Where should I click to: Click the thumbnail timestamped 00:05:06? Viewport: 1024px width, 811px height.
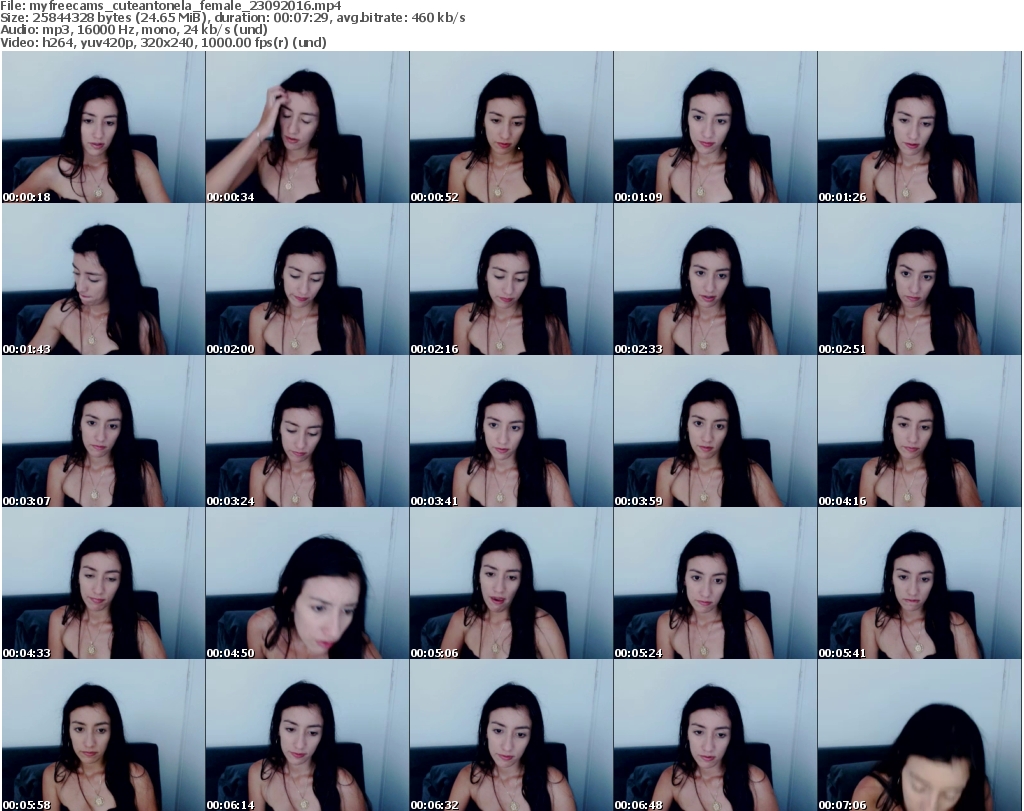coord(511,583)
